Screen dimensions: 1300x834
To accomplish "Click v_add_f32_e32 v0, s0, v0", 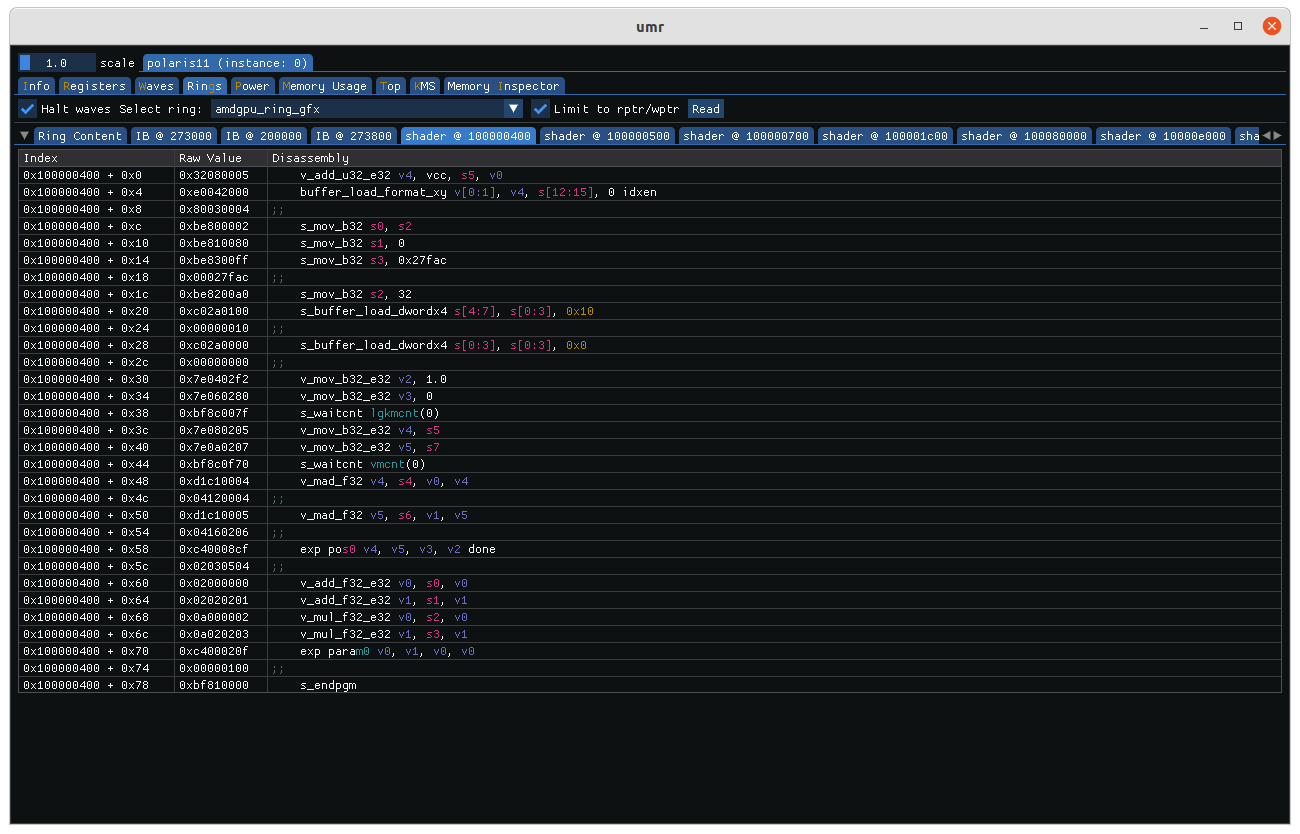I will click(384, 583).
